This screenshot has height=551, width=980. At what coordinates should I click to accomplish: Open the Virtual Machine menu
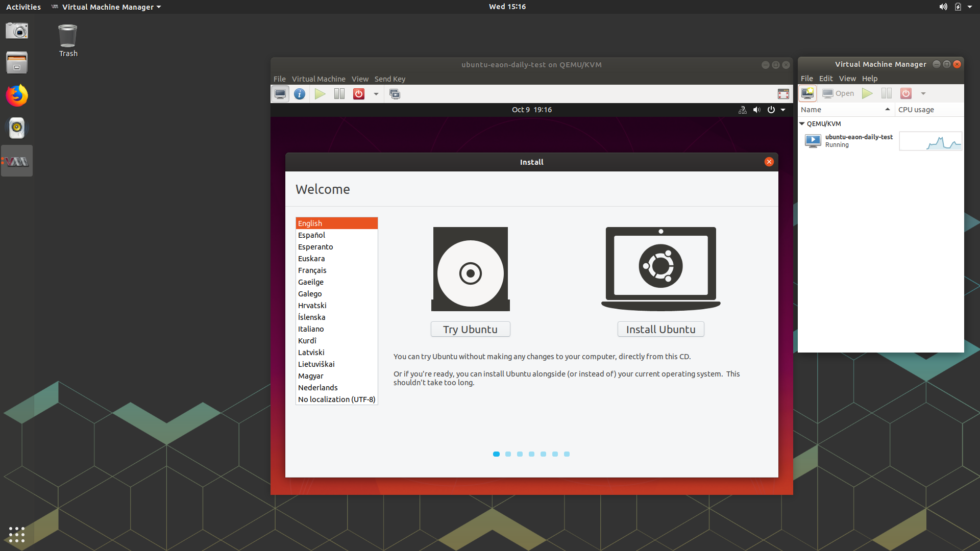(x=318, y=79)
